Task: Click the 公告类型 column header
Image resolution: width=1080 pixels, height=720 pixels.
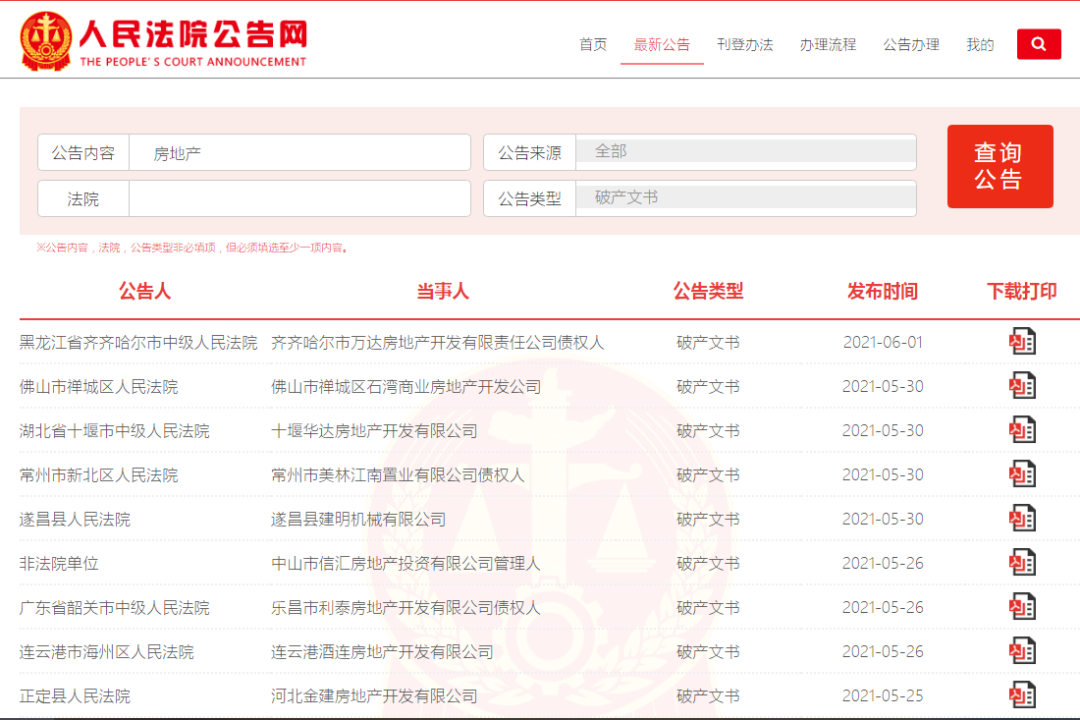Action: 708,291
